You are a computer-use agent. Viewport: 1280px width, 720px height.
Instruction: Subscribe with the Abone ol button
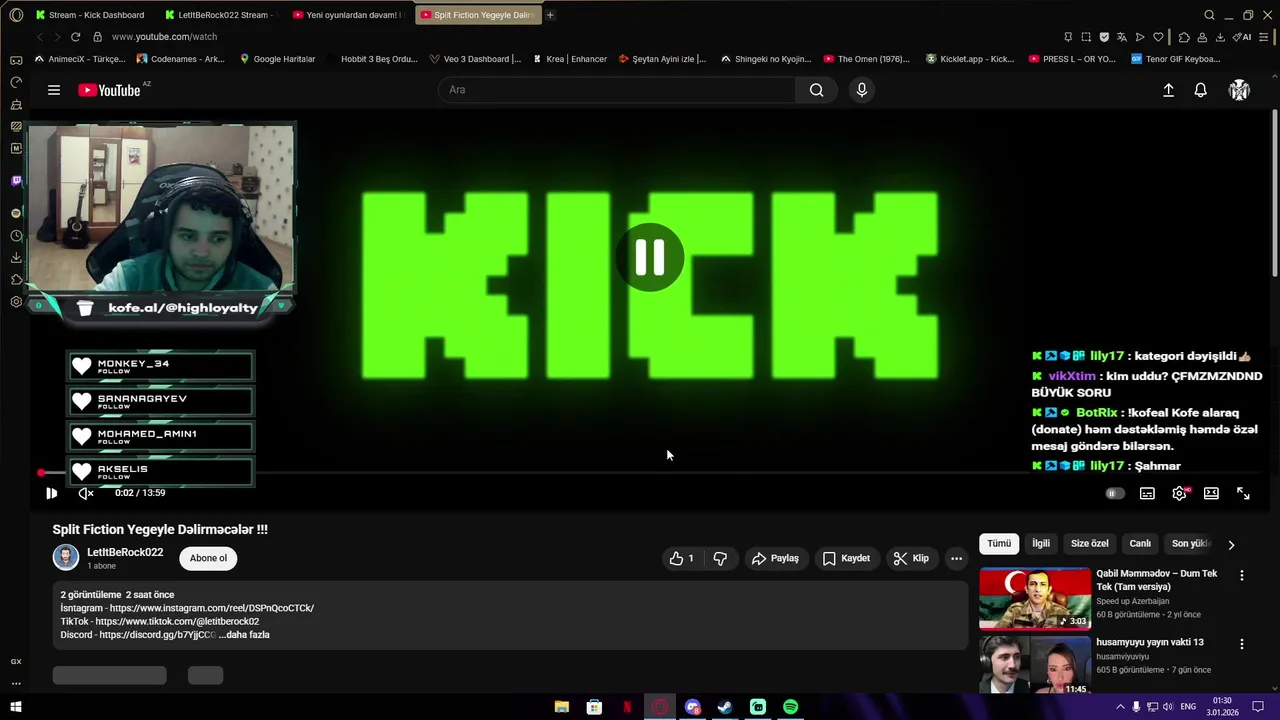(208, 558)
